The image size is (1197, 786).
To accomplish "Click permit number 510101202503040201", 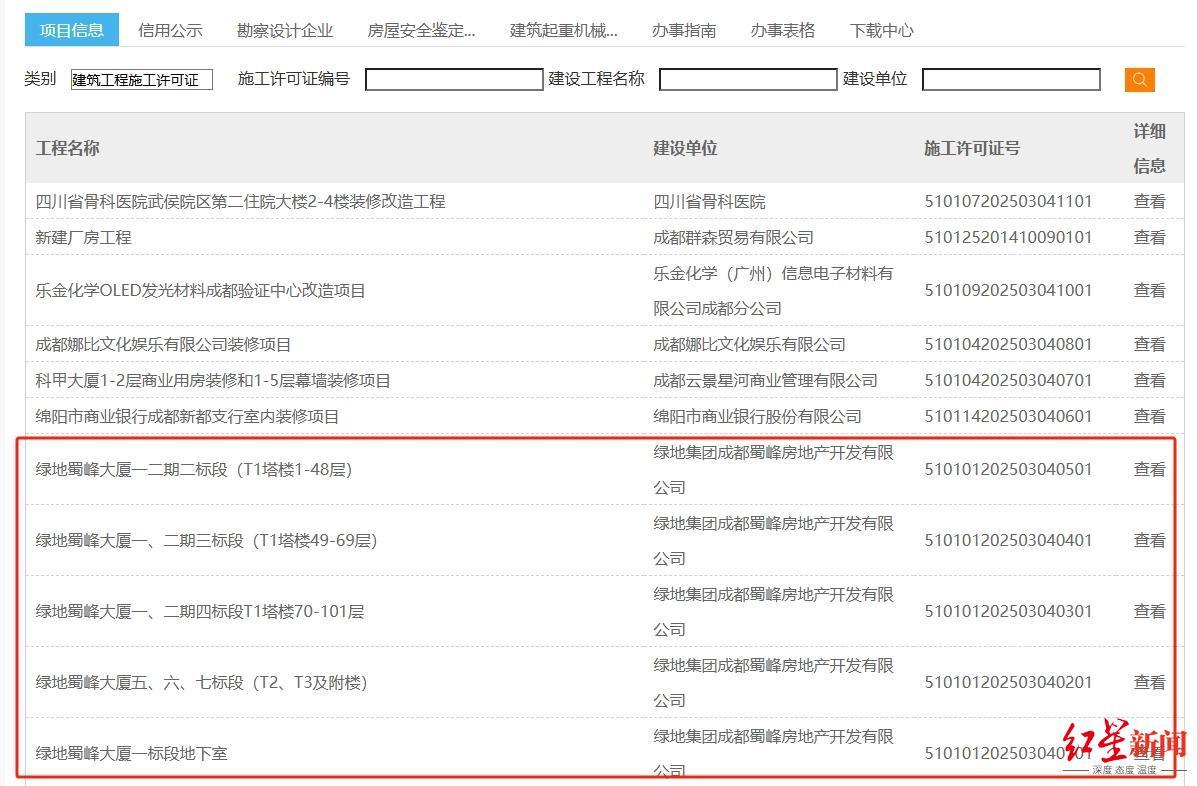I will pyautogui.click(x=1008, y=682).
